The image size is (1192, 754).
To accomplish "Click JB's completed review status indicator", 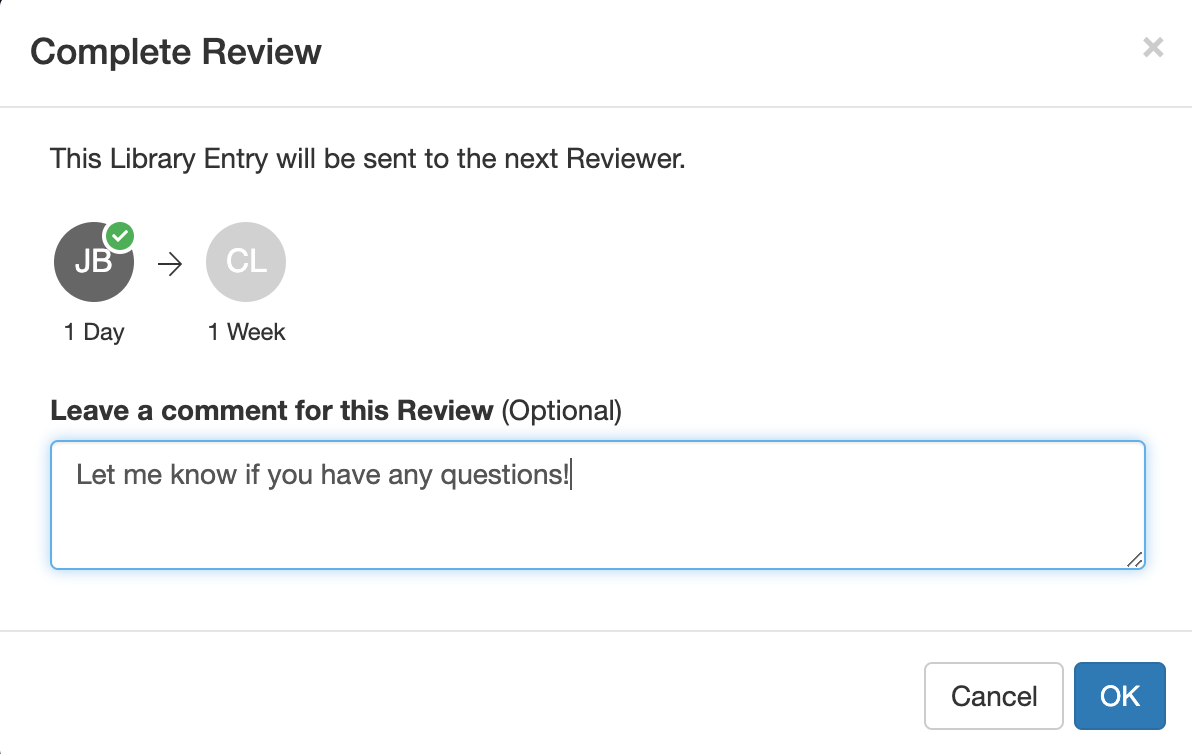I will [119, 235].
